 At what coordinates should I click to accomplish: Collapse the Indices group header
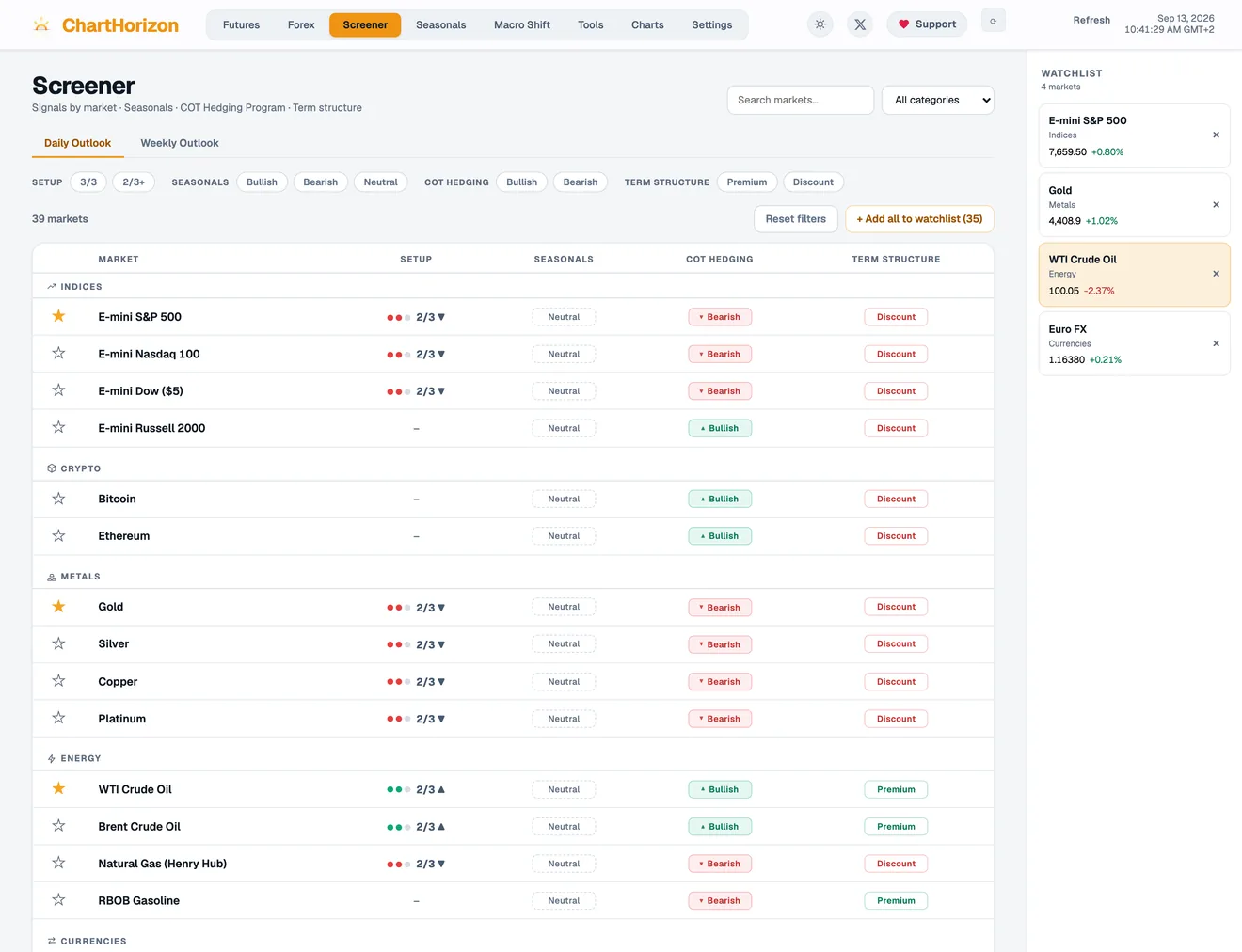[x=513, y=287]
